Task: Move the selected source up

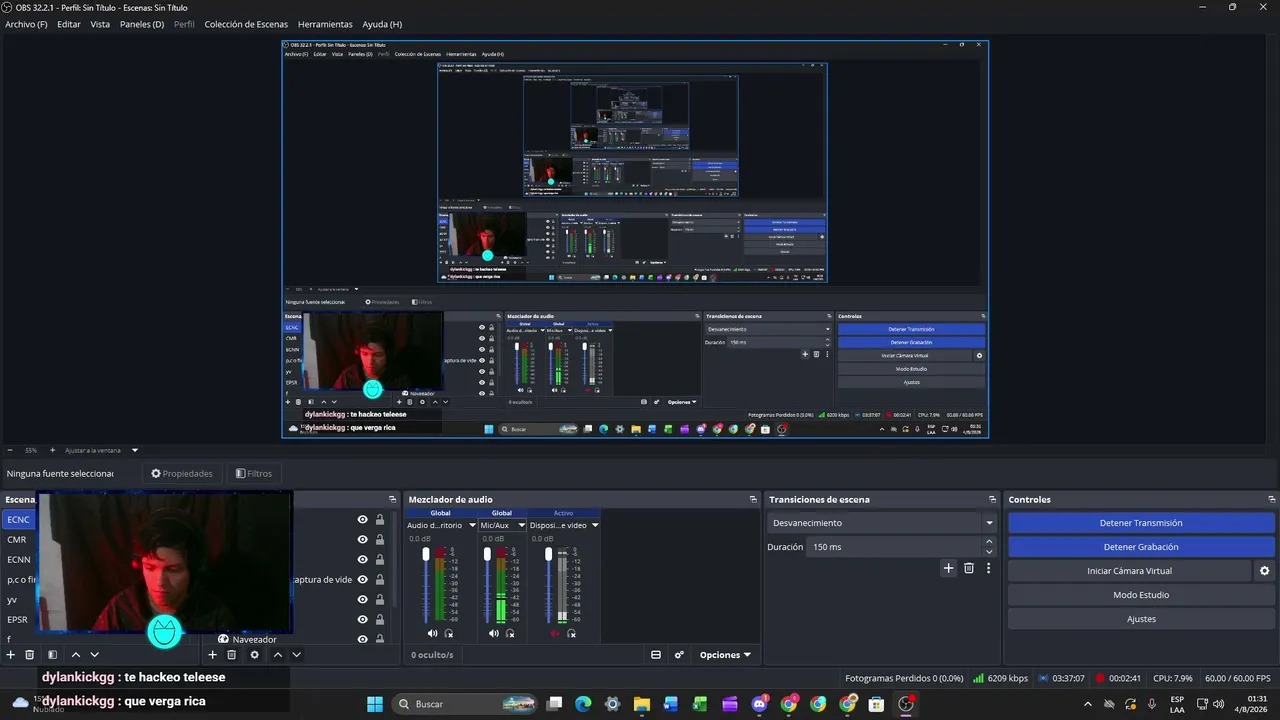Action: click(278, 655)
